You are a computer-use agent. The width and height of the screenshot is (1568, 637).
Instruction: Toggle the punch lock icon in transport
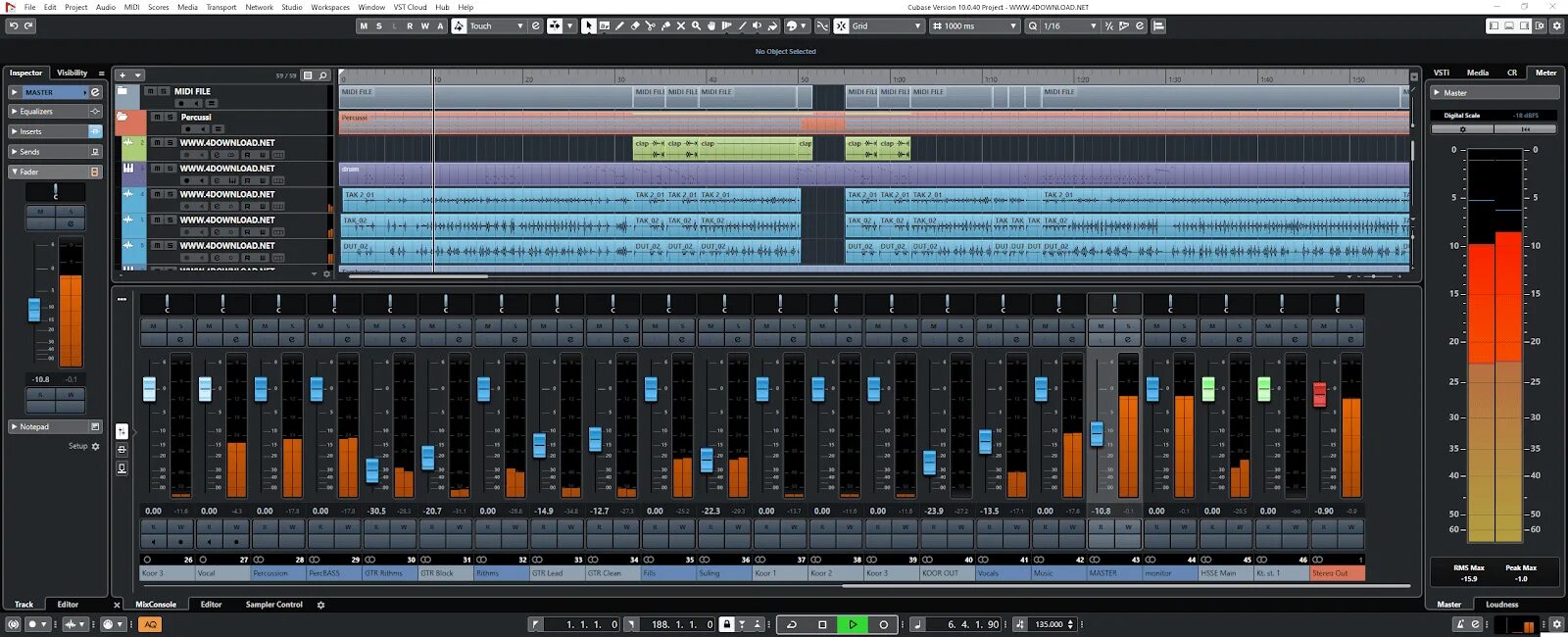(x=727, y=624)
